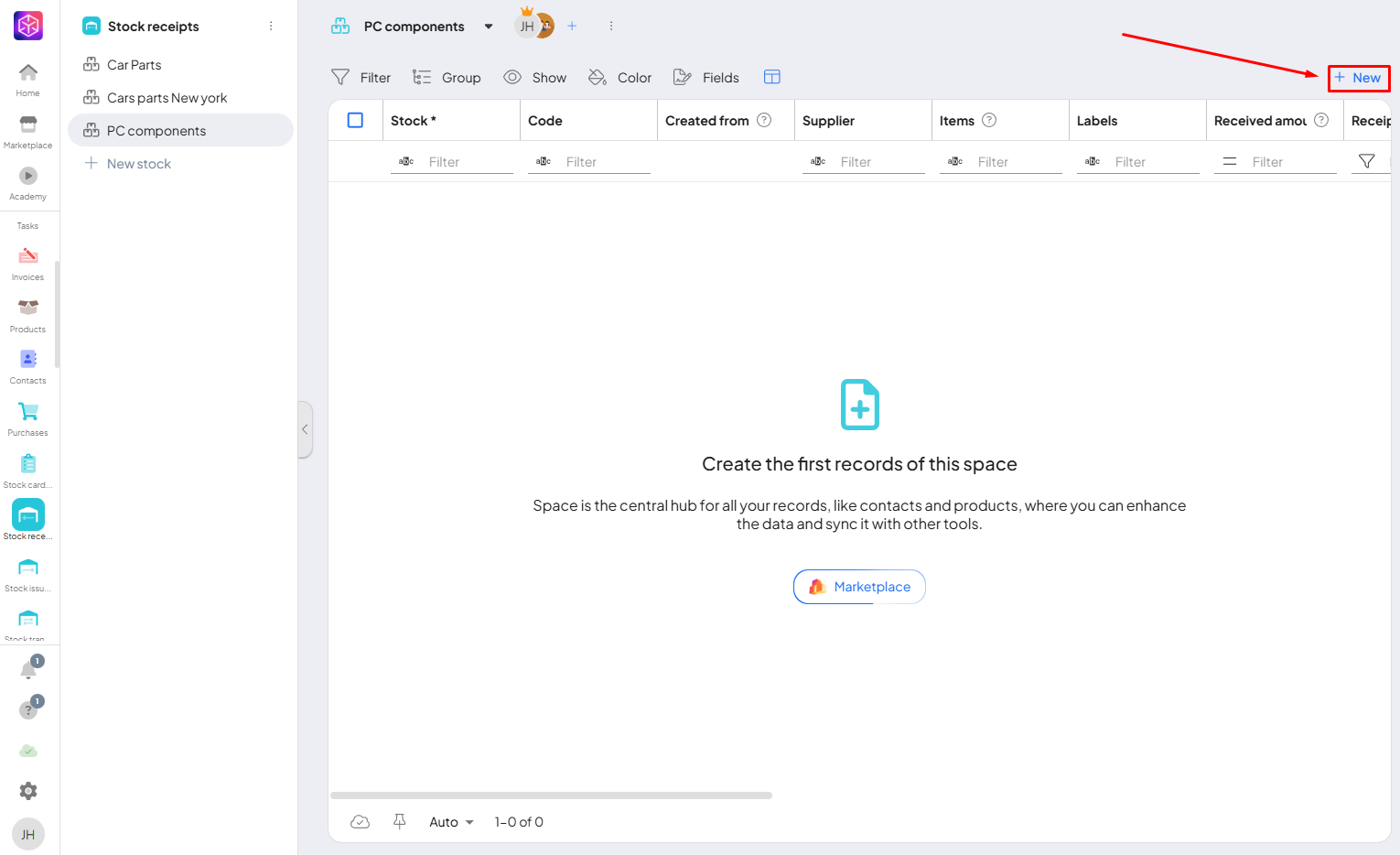
Task: Open the Auto row height dropdown
Action: coord(451,822)
